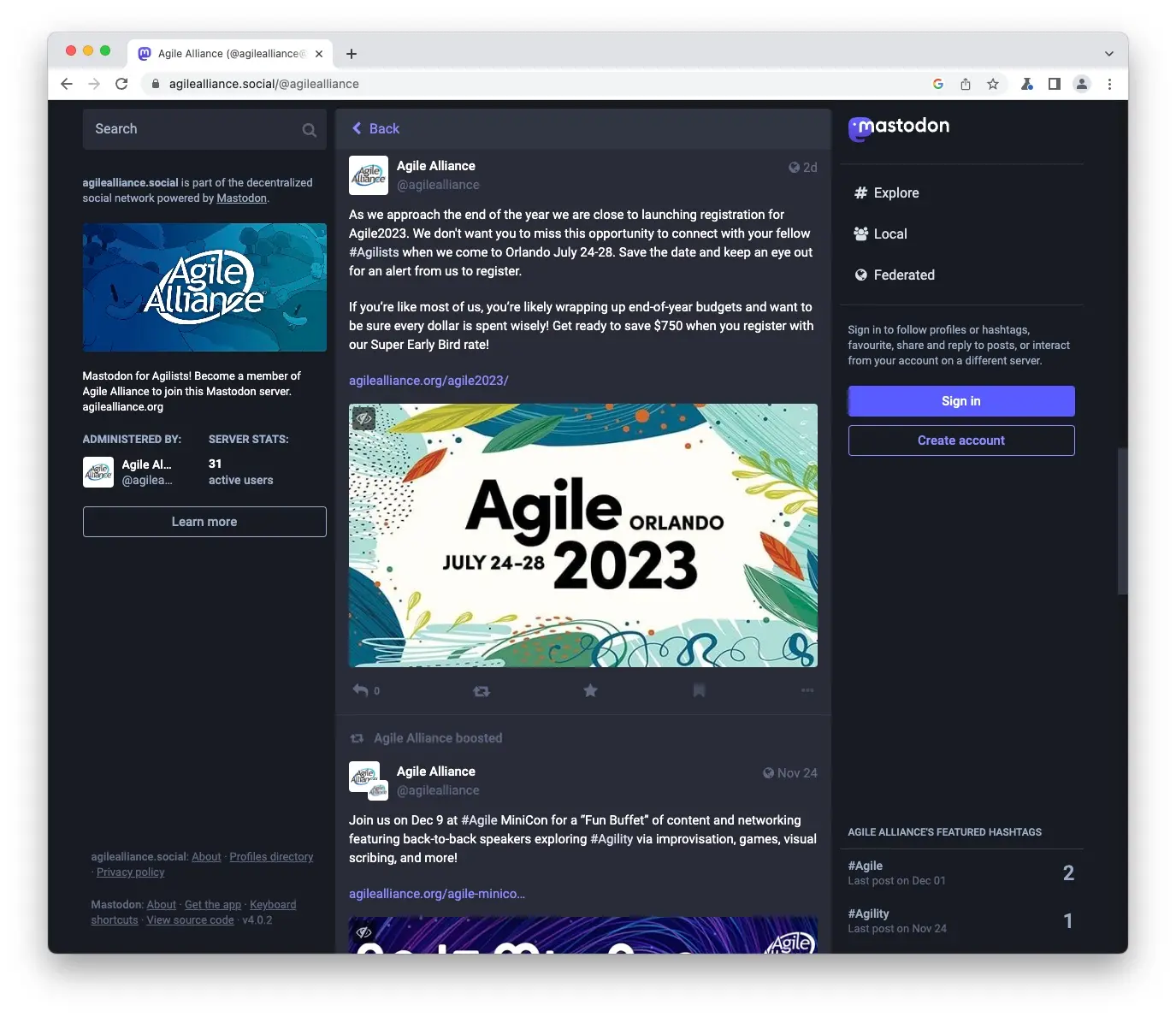Hide the MiniCon post image

[363, 931]
